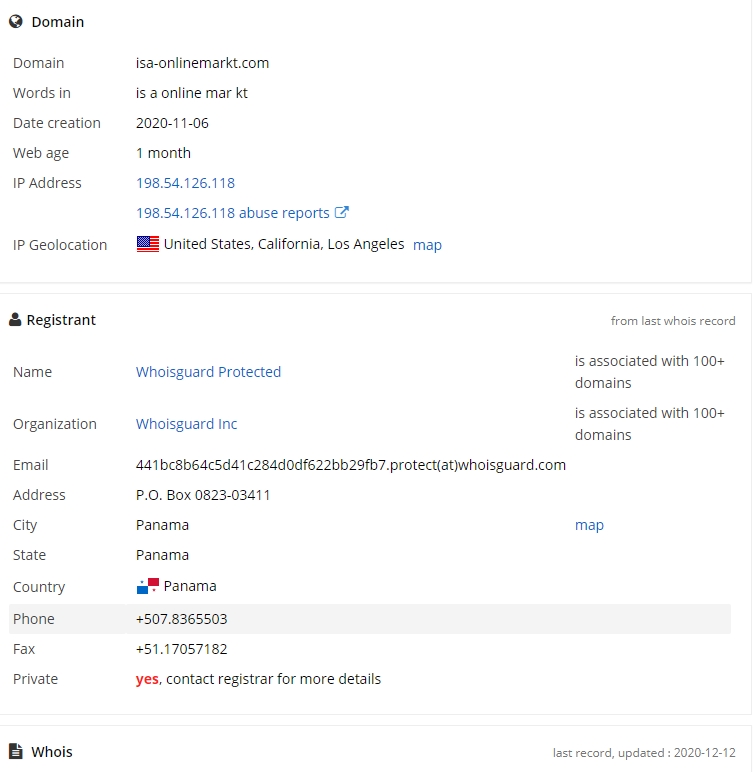Open Whoisguard Protected registrant name link

pos(208,372)
